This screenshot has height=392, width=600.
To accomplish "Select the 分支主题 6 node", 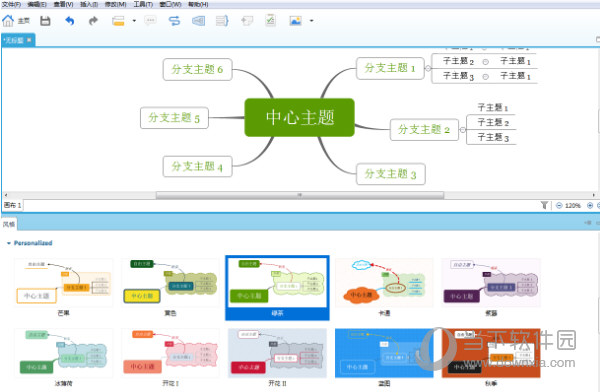I will coord(197,69).
